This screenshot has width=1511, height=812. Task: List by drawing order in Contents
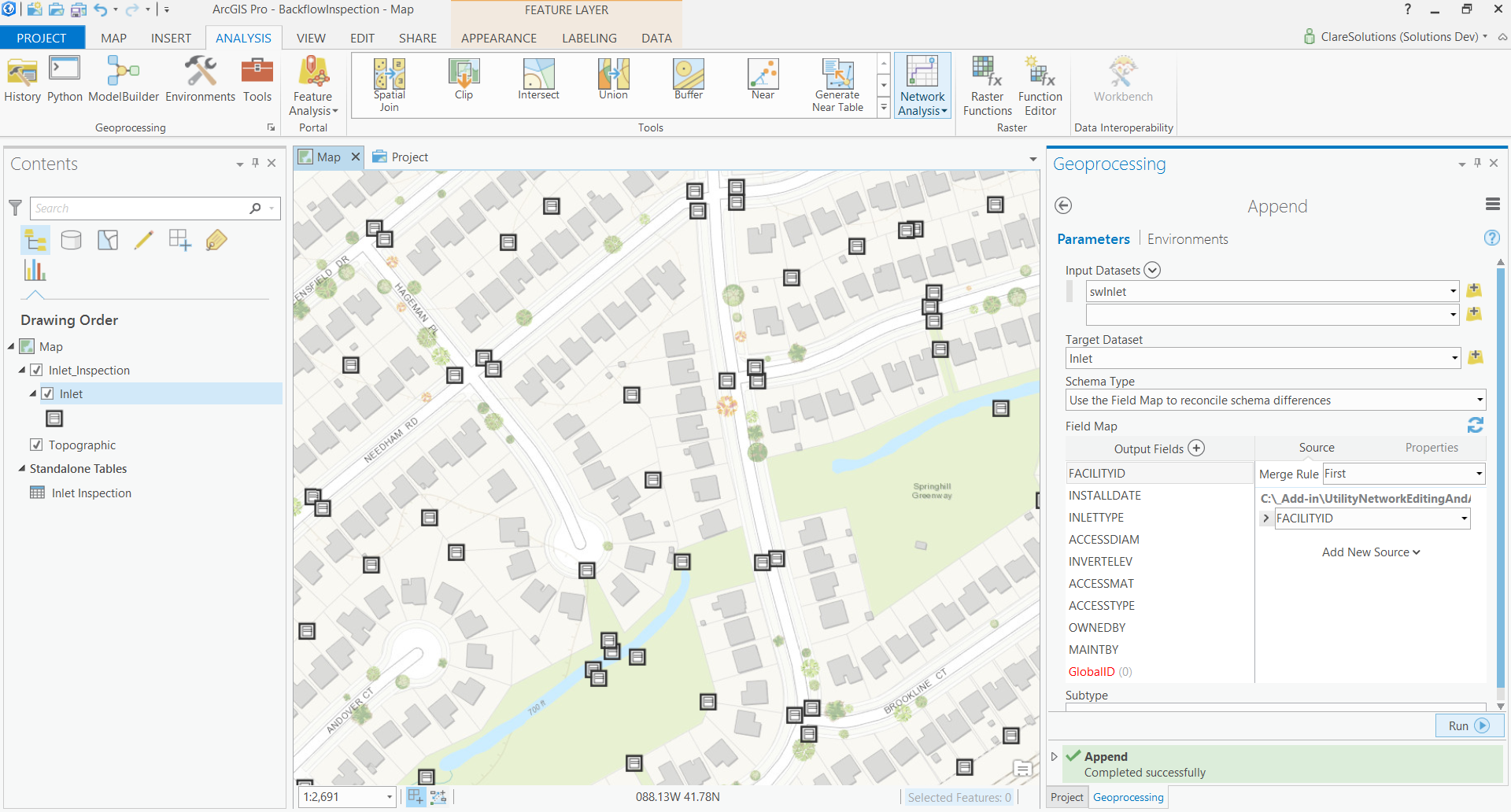coord(35,240)
